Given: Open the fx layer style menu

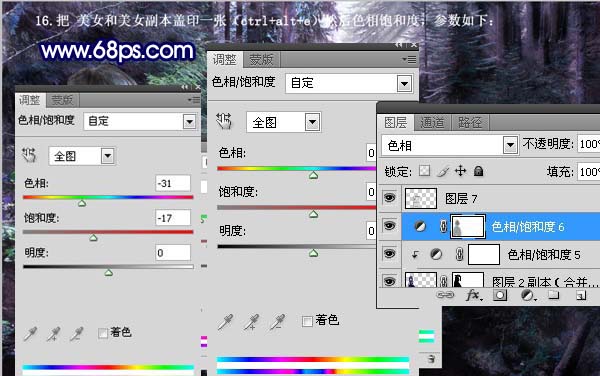Looking at the screenshot, I should 474,295.
